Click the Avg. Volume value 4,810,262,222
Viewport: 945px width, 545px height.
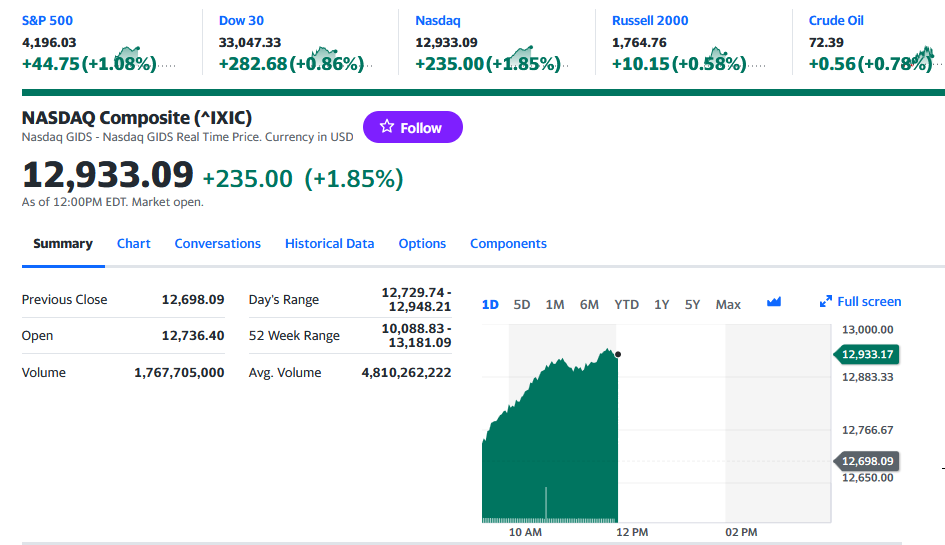(x=406, y=373)
